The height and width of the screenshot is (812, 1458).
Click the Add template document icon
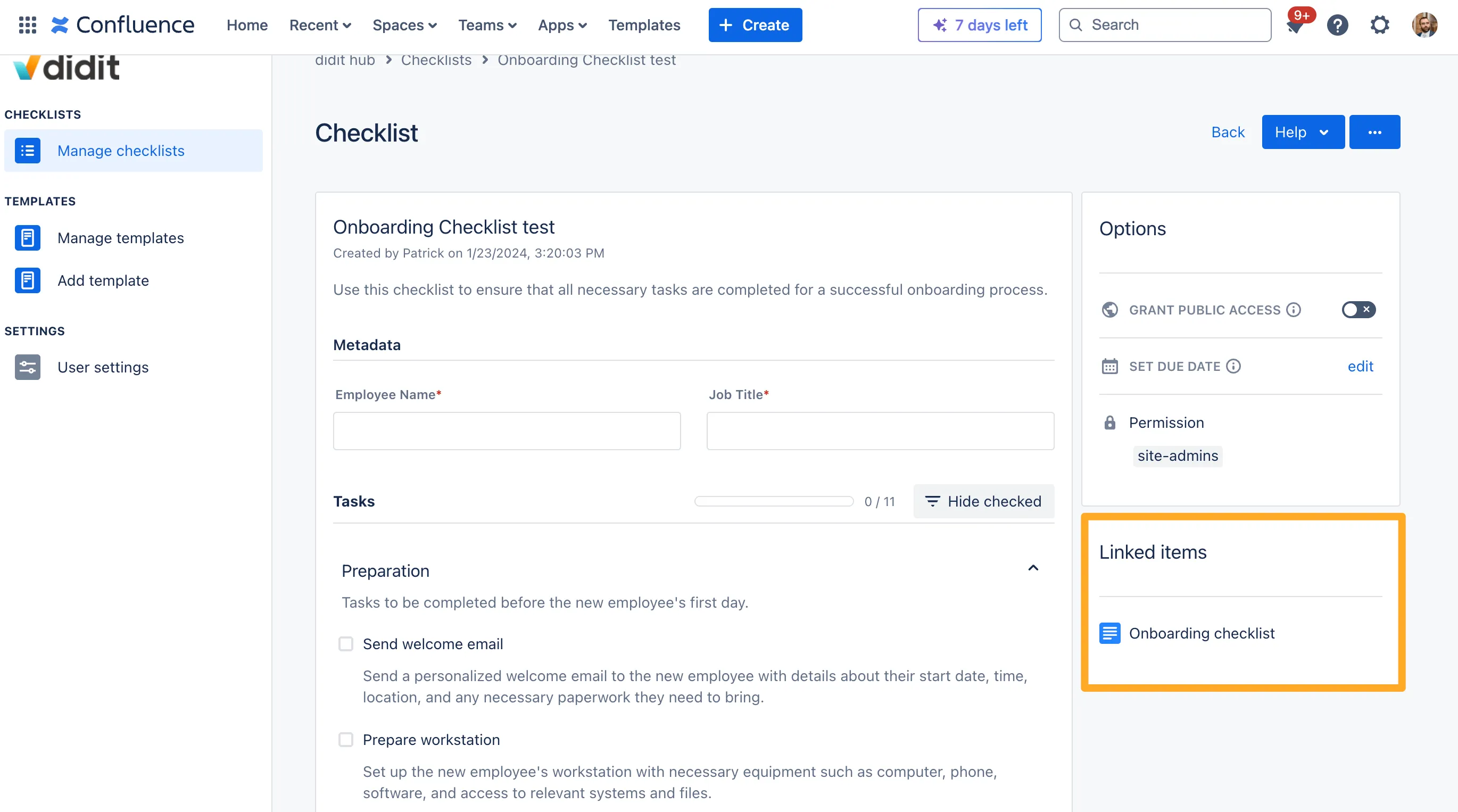27,280
